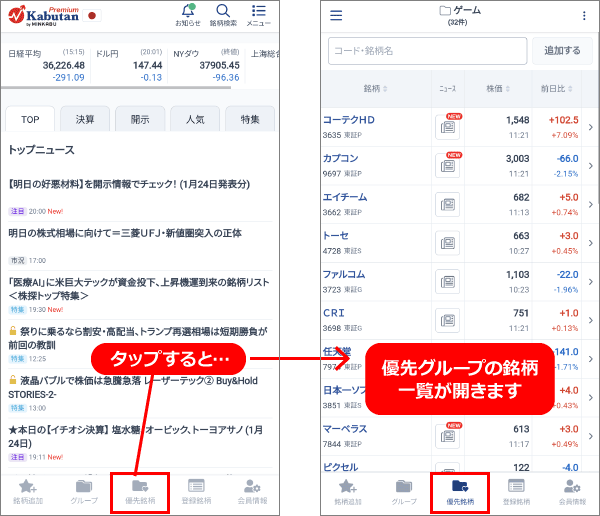The image size is (600, 516).
Task: Switch to the 決算 tab
Action: (85, 119)
